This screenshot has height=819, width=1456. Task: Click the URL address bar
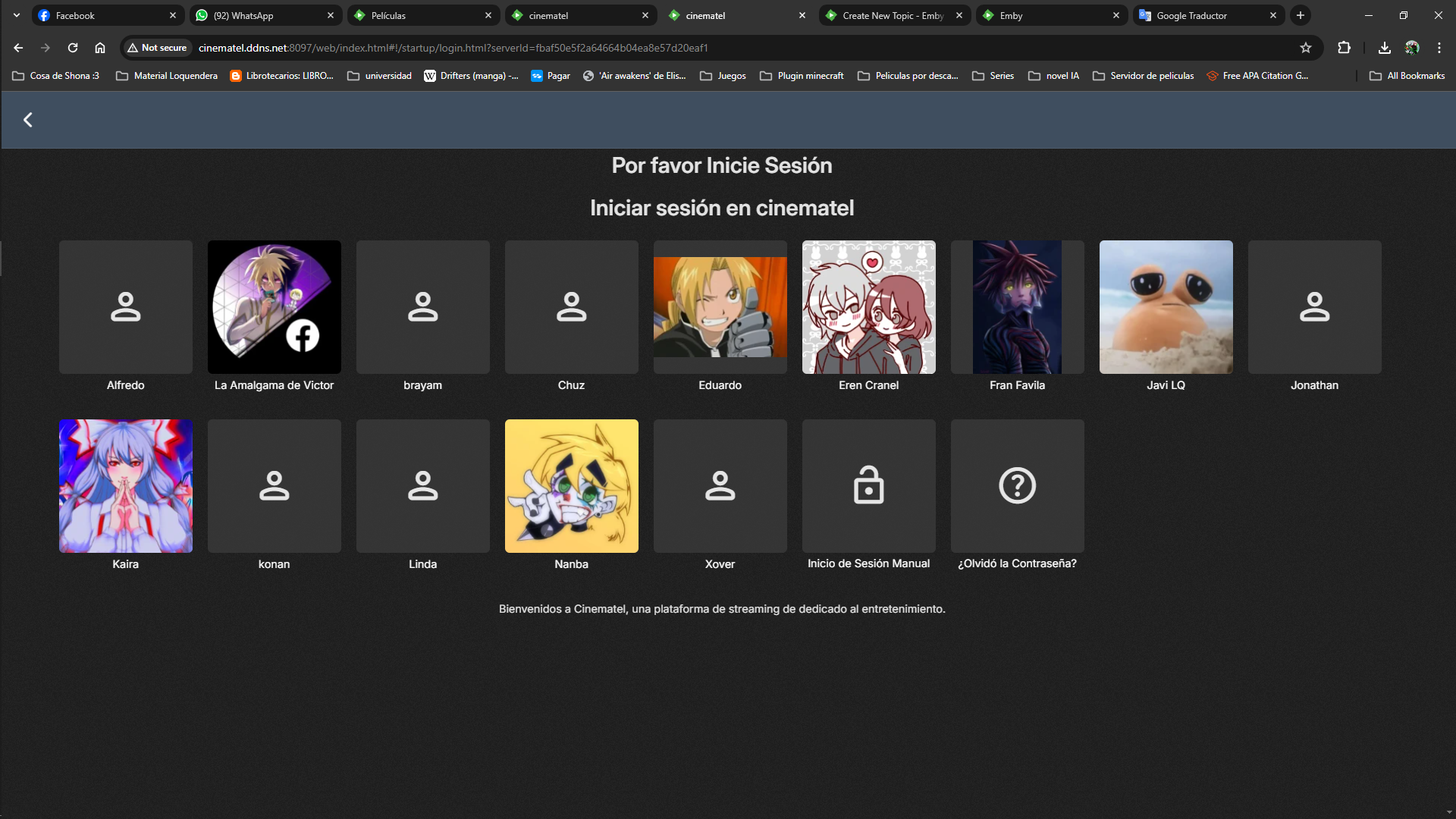(682, 48)
